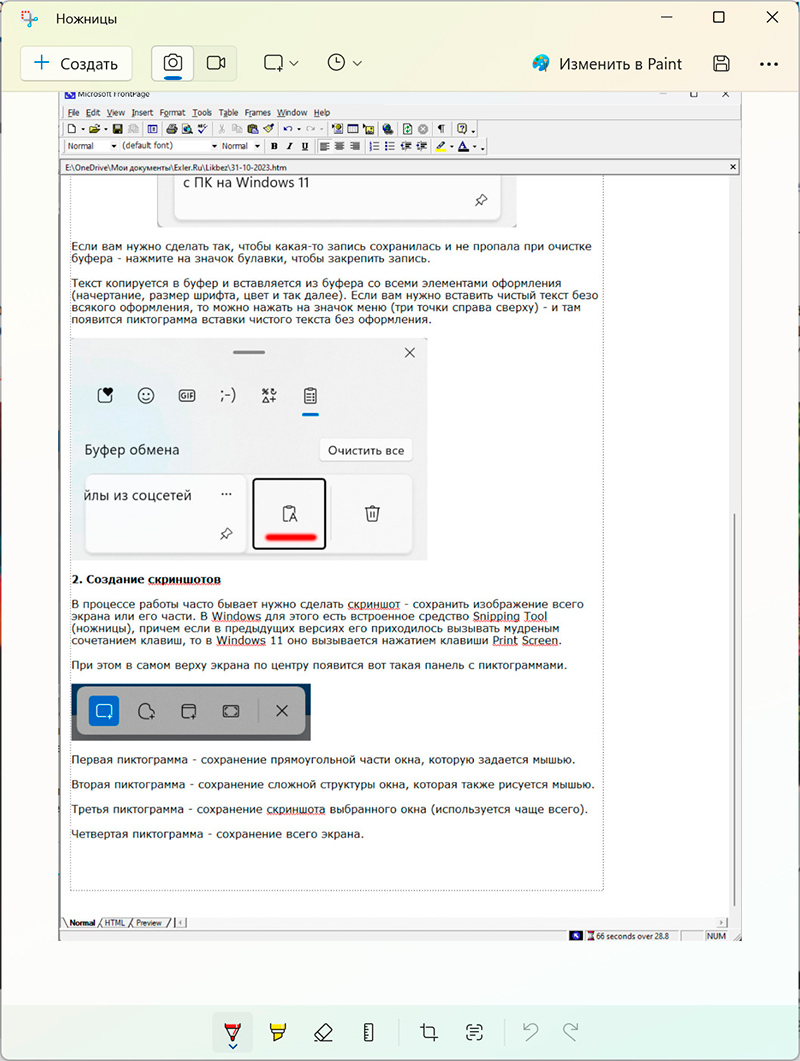Image resolution: width=800 pixels, height=1061 pixels.
Task: Switch to photo snip mode
Action: pyautogui.click(x=173, y=62)
